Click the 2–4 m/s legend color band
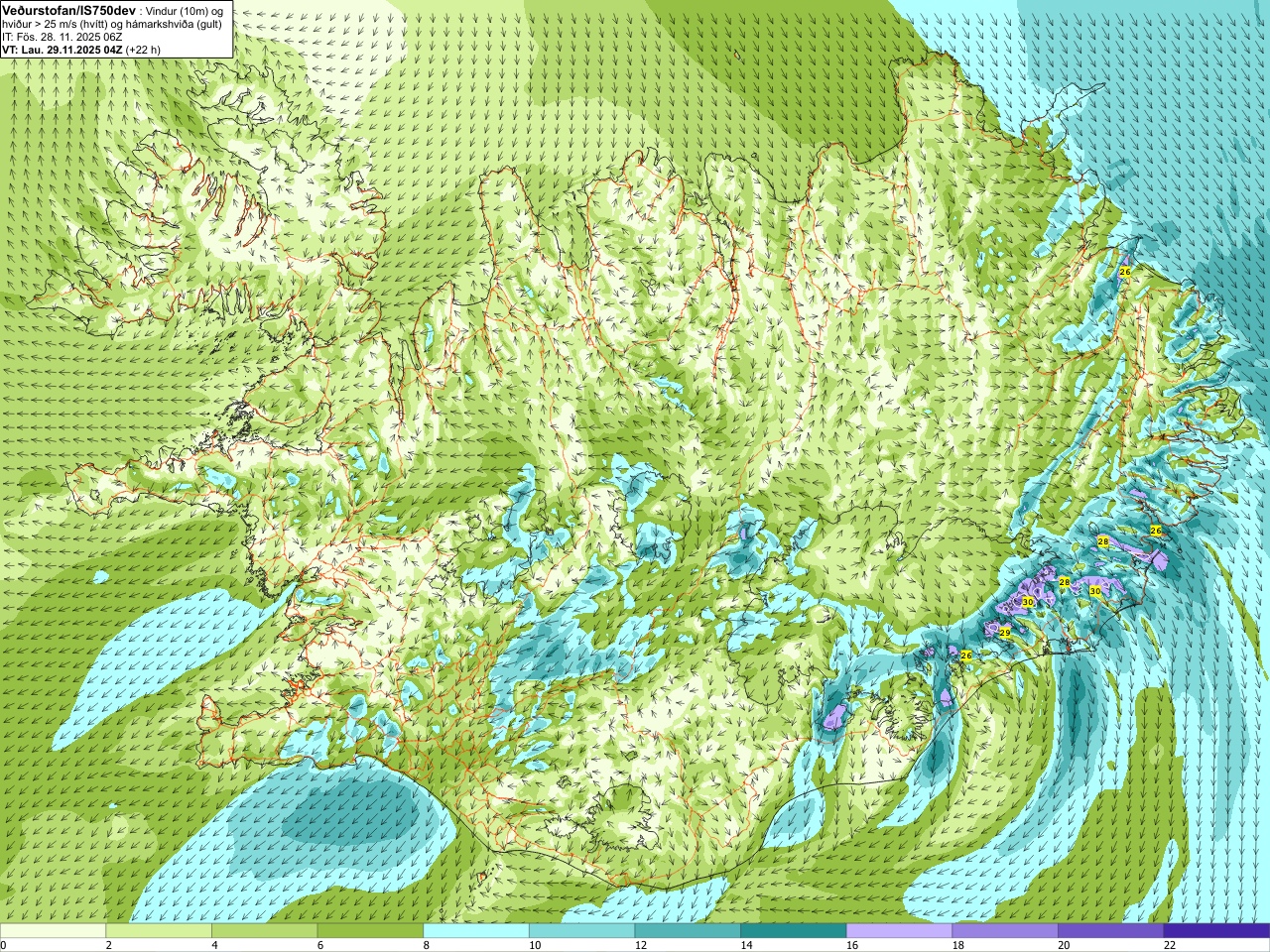Image resolution: width=1270 pixels, height=952 pixels. point(159,931)
